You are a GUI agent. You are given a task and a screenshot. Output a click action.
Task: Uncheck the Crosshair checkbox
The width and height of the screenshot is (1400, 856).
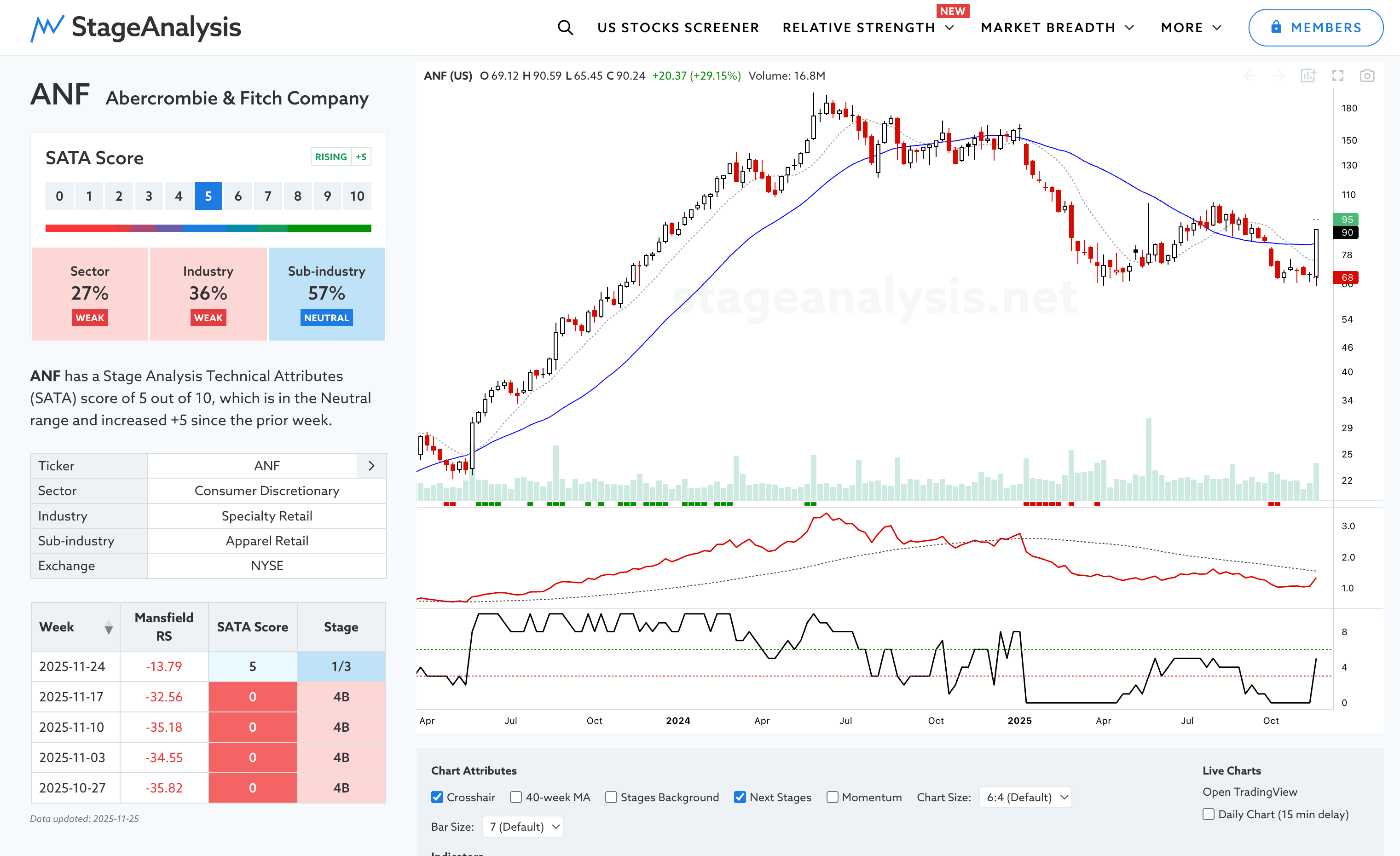[x=437, y=797]
